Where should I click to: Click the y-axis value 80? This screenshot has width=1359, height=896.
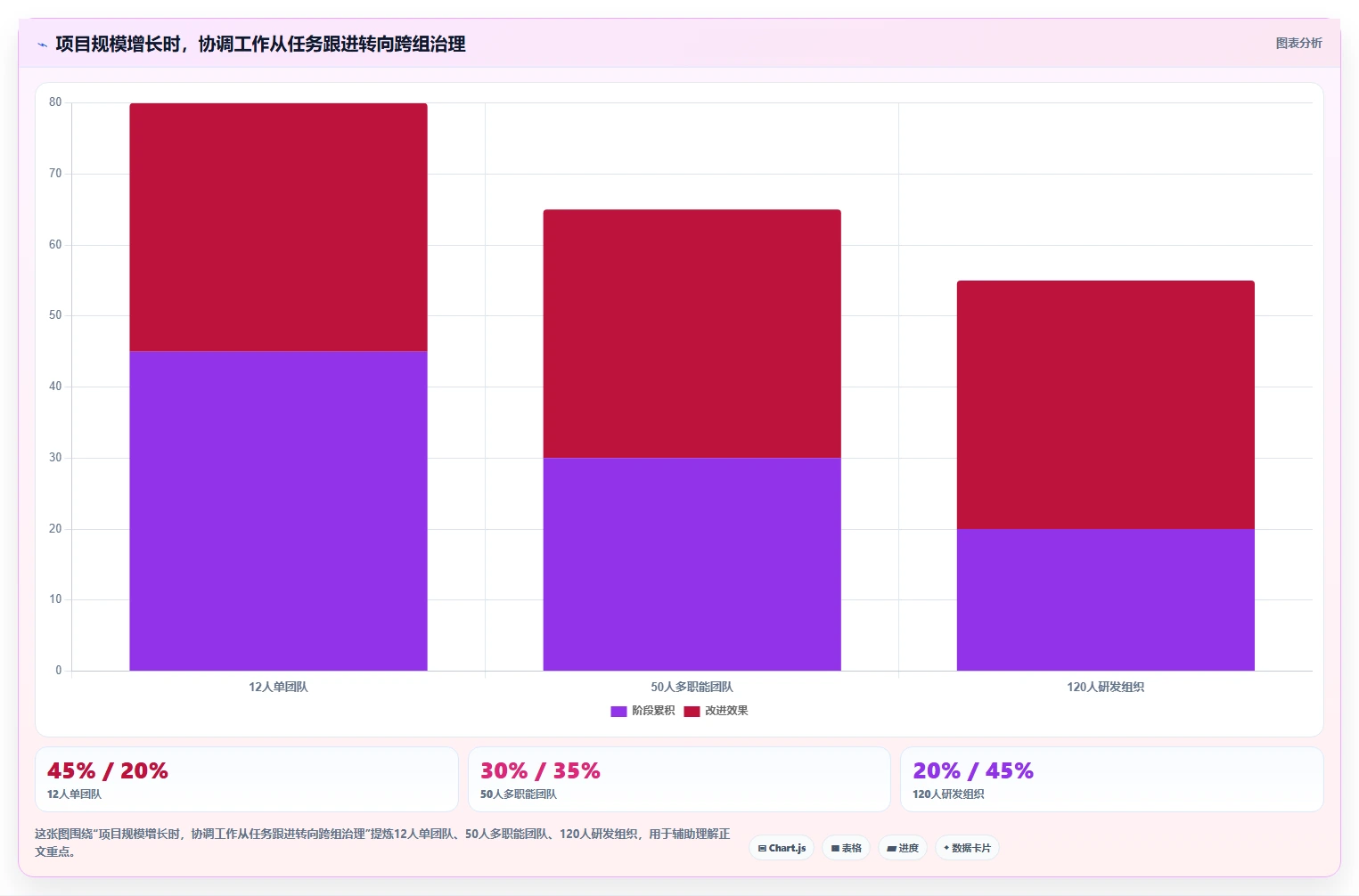(55, 102)
